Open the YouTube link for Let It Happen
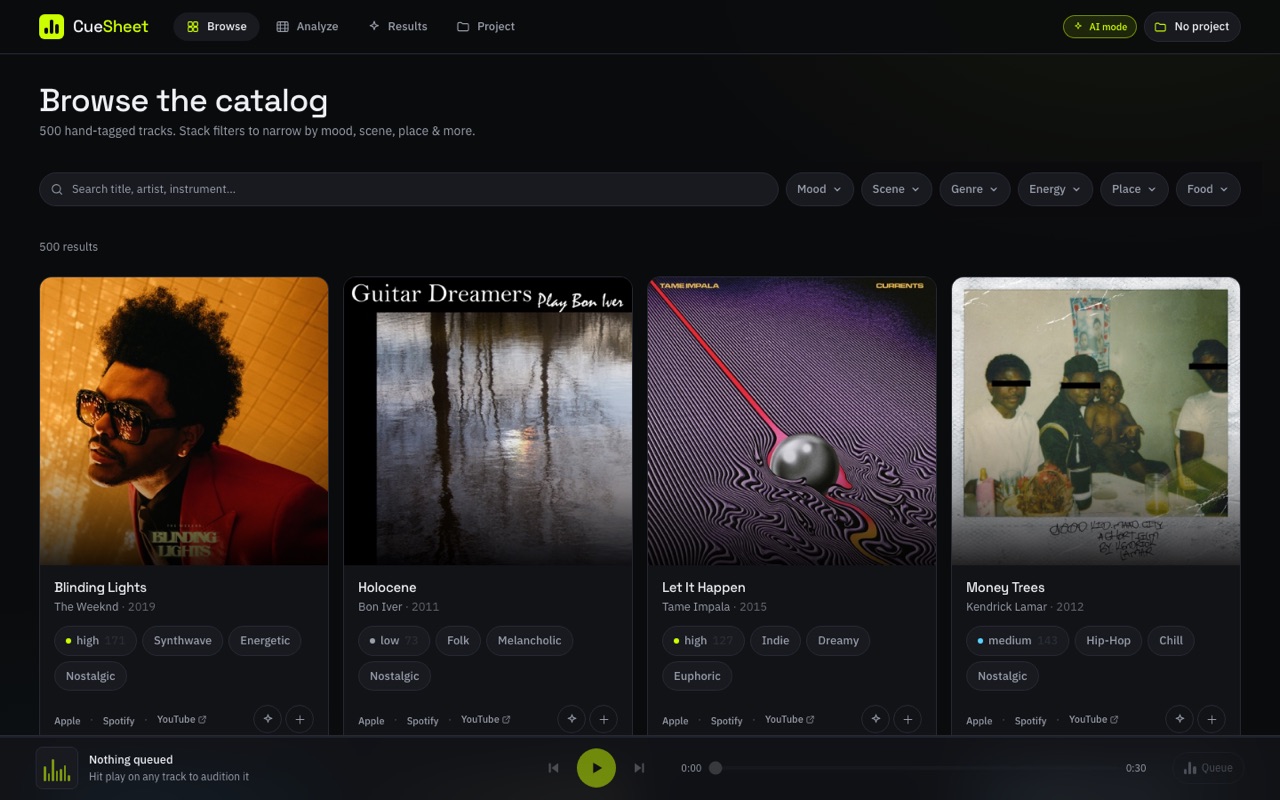The height and width of the screenshot is (800, 1280). point(789,719)
